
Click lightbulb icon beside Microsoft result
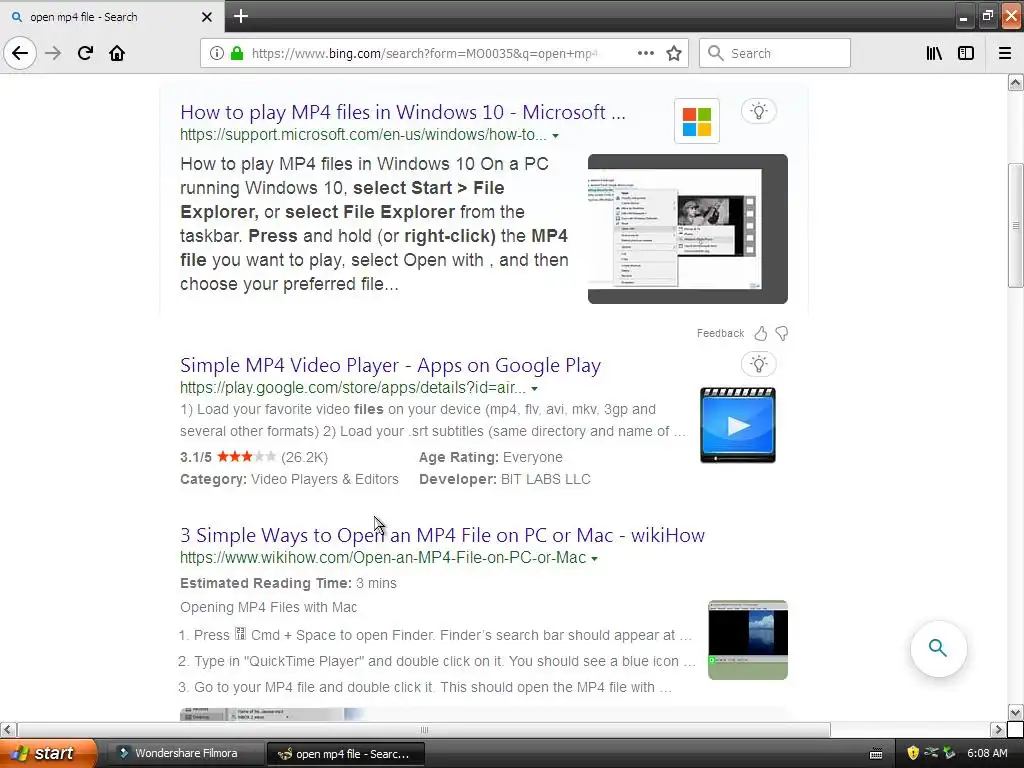point(758,111)
